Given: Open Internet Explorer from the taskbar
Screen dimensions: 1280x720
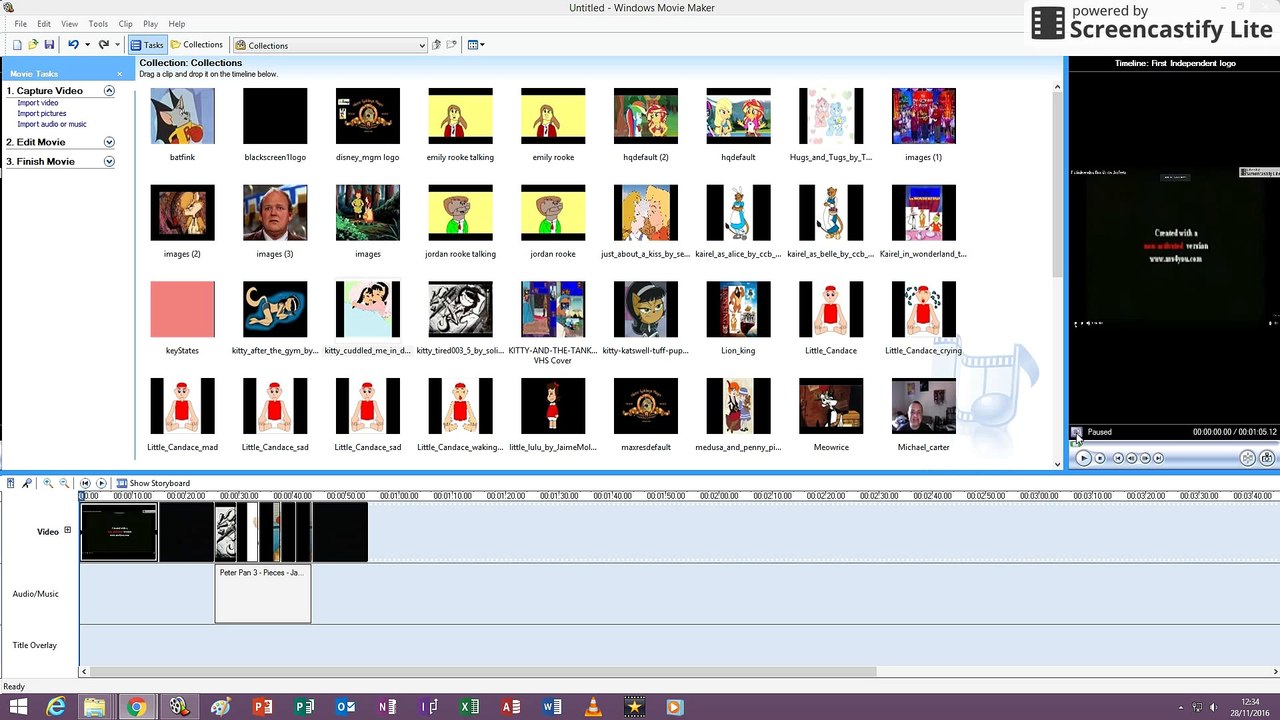Looking at the screenshot, I should tap(56, 707).
